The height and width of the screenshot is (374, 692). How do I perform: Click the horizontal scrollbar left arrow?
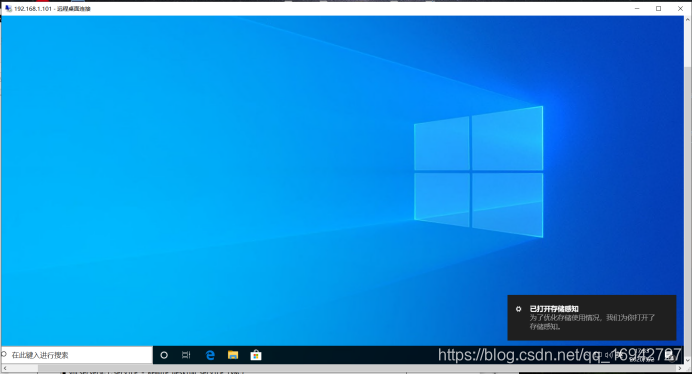point(4,368)
